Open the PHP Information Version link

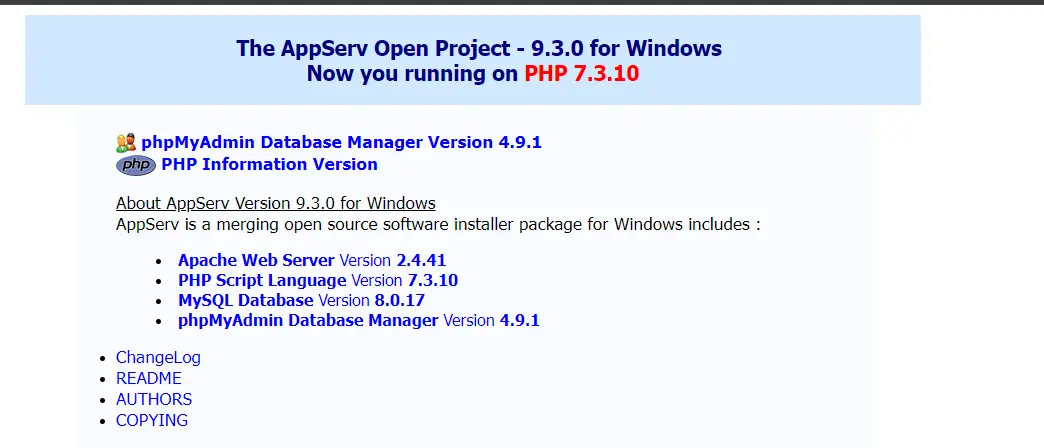[269, 164]
